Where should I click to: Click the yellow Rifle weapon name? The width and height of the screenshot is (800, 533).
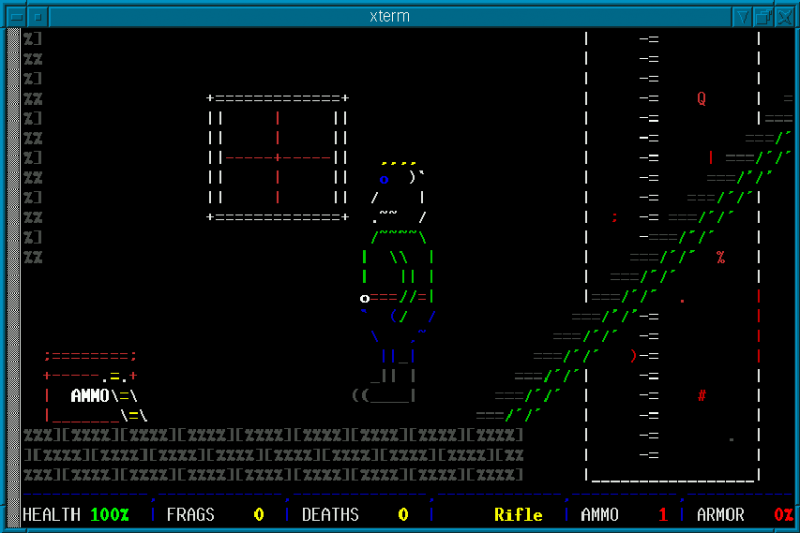click(x=518, y=515)
